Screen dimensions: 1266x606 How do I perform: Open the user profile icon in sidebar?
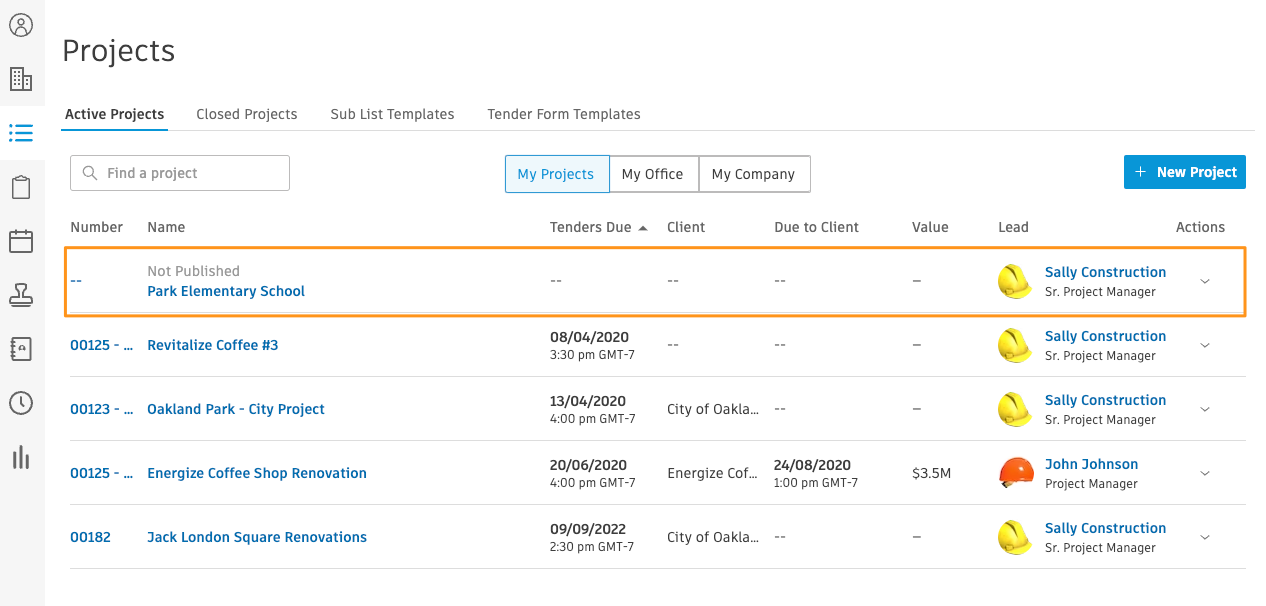[x=21, y=25]
